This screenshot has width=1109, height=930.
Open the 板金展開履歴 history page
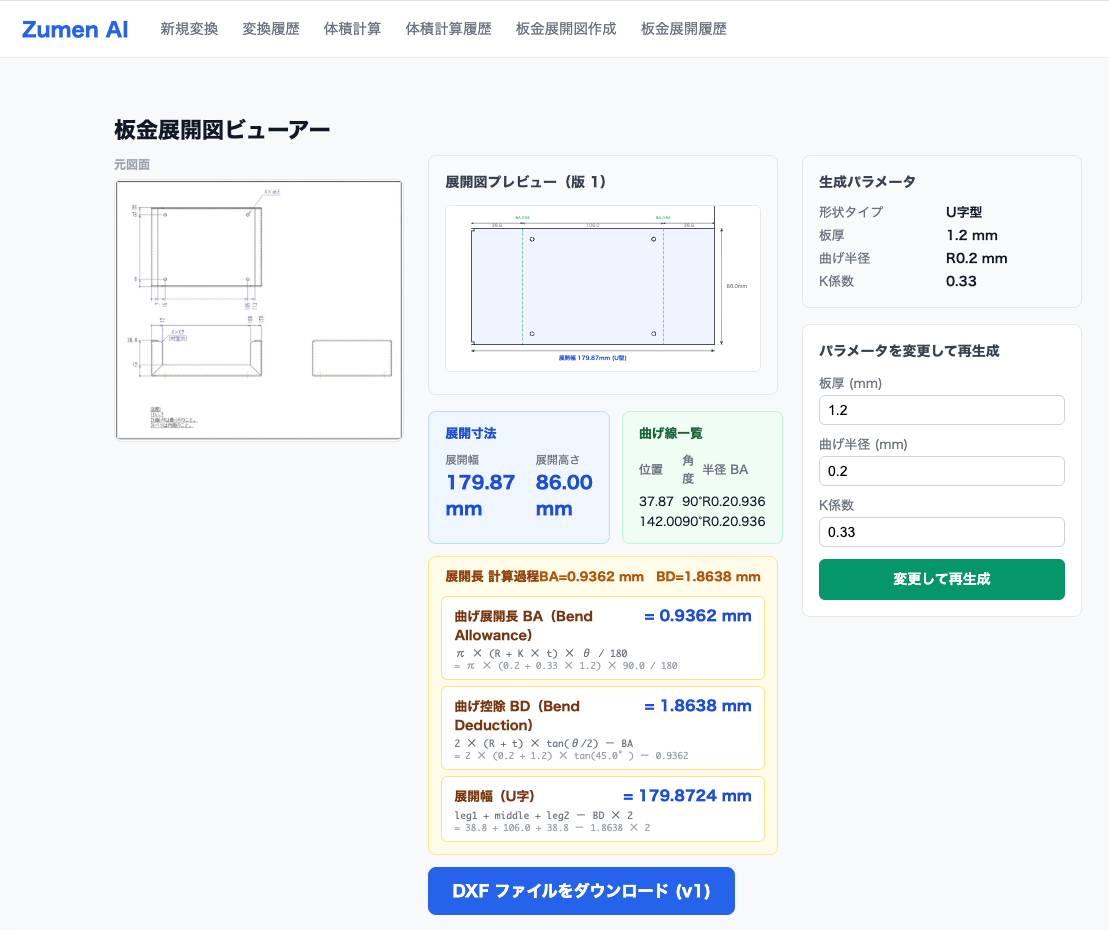point(682,29)
